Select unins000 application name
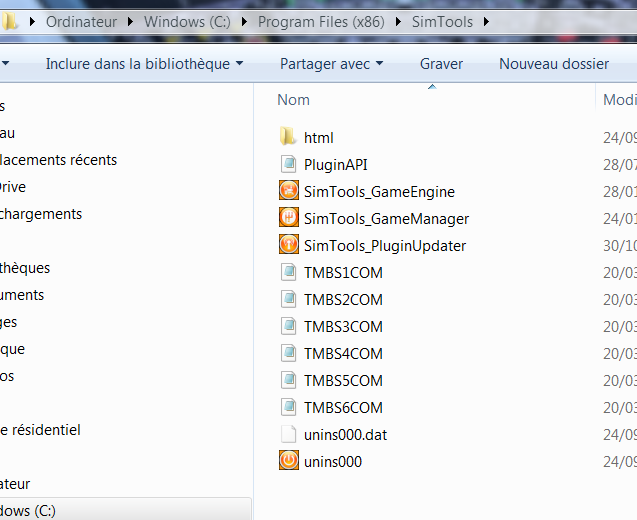Viewport: 637px width, 520px height. tap(333, 462)
